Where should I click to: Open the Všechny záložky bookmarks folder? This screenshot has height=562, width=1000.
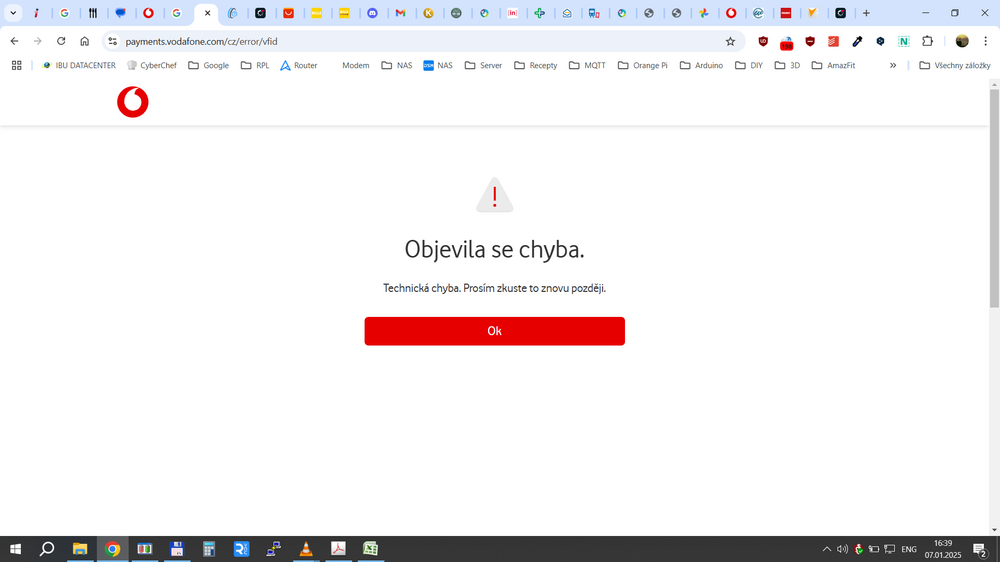click(955, 65)
